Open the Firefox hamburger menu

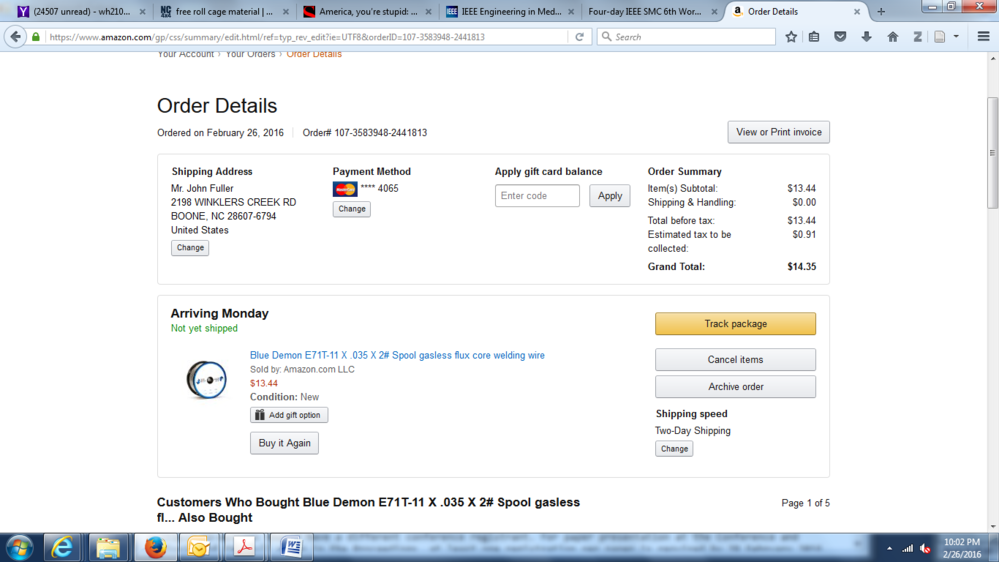983,37
